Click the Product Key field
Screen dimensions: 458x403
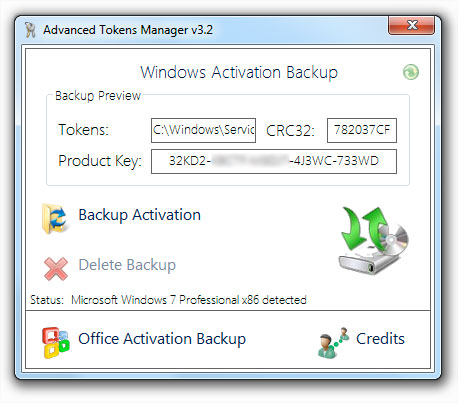[x=274, y=161]
